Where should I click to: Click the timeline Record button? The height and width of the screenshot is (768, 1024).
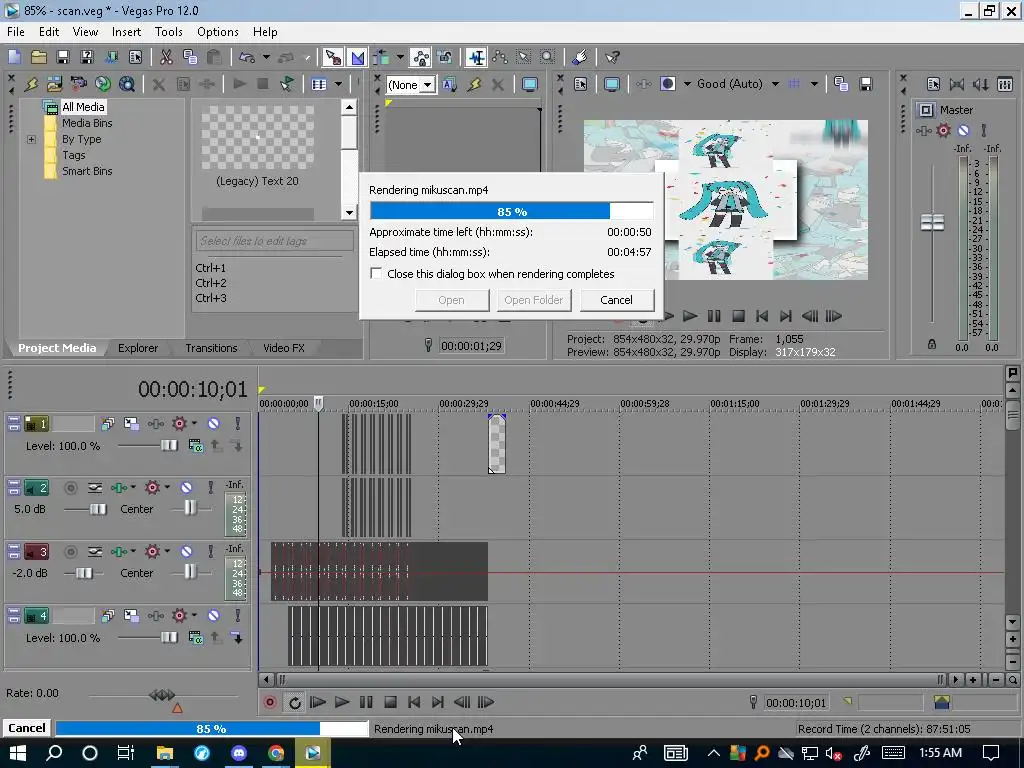pyautogui.click(x=270, y=703)
